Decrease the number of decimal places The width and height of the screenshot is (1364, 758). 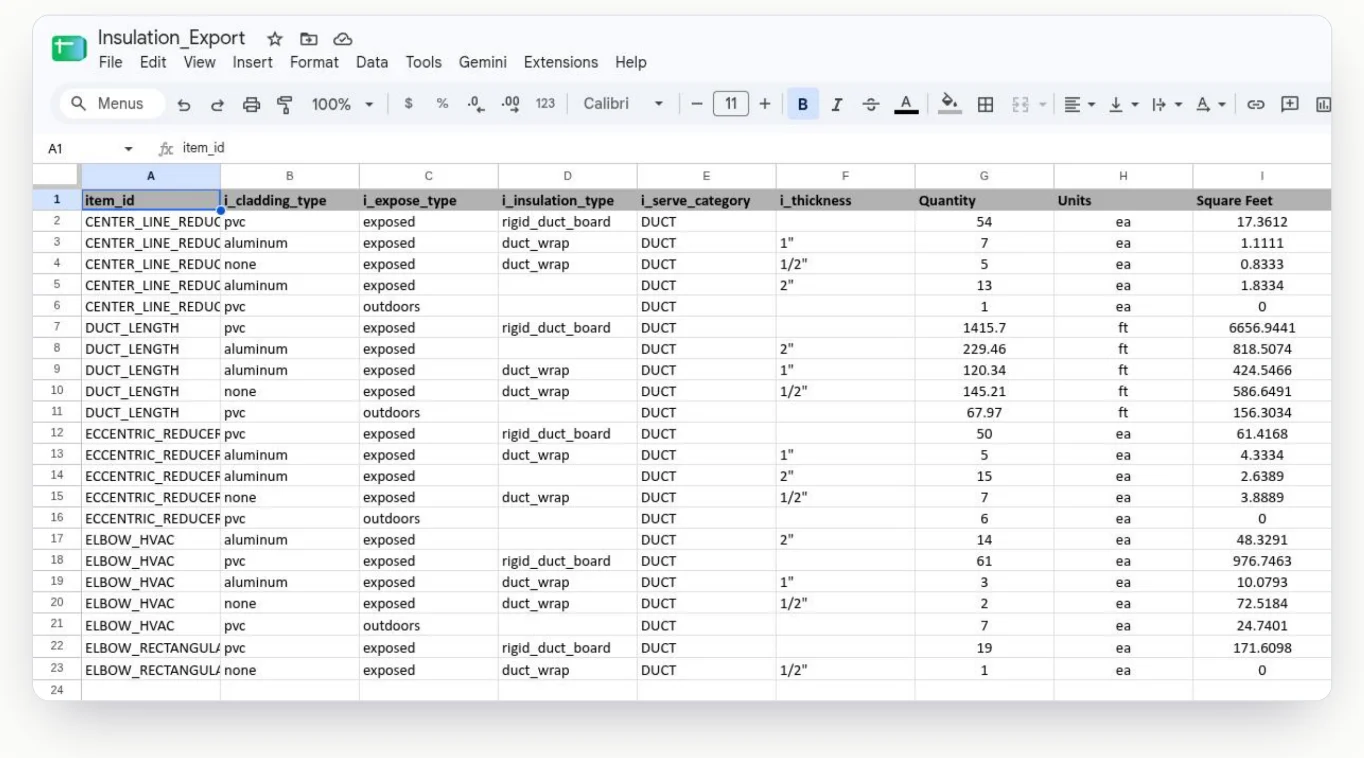click(476, 104)
